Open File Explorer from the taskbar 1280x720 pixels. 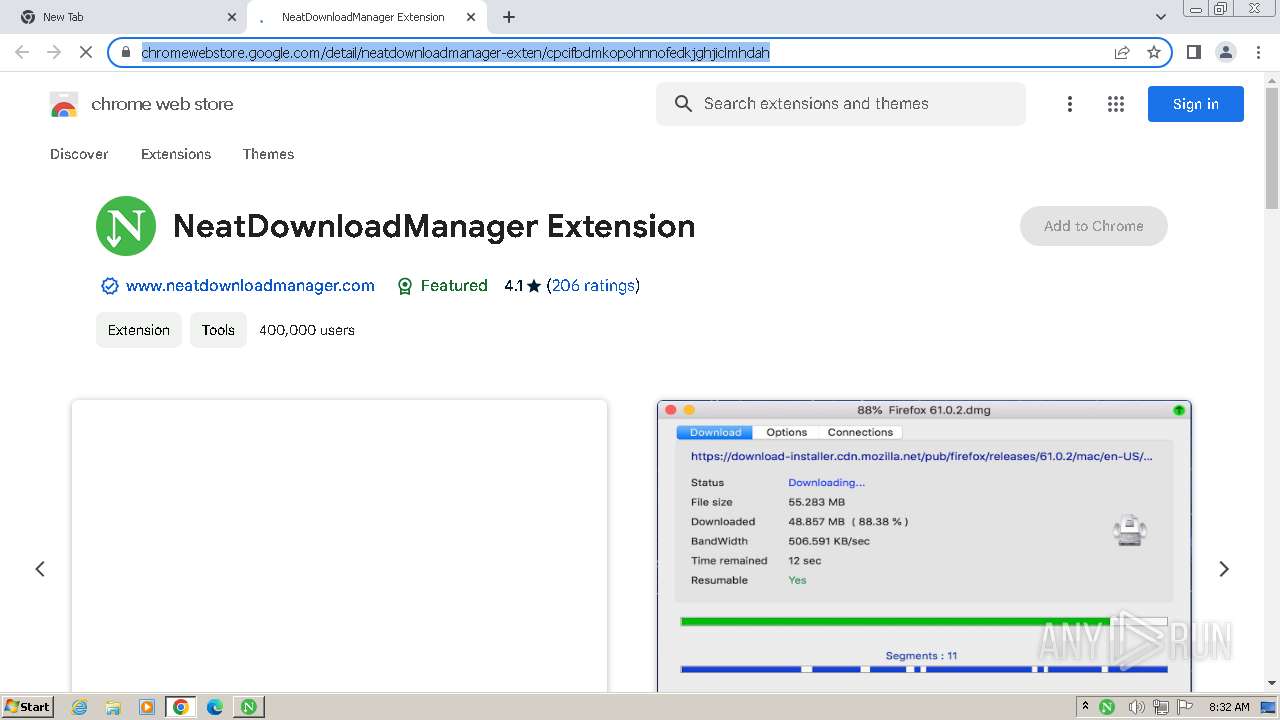113,707
